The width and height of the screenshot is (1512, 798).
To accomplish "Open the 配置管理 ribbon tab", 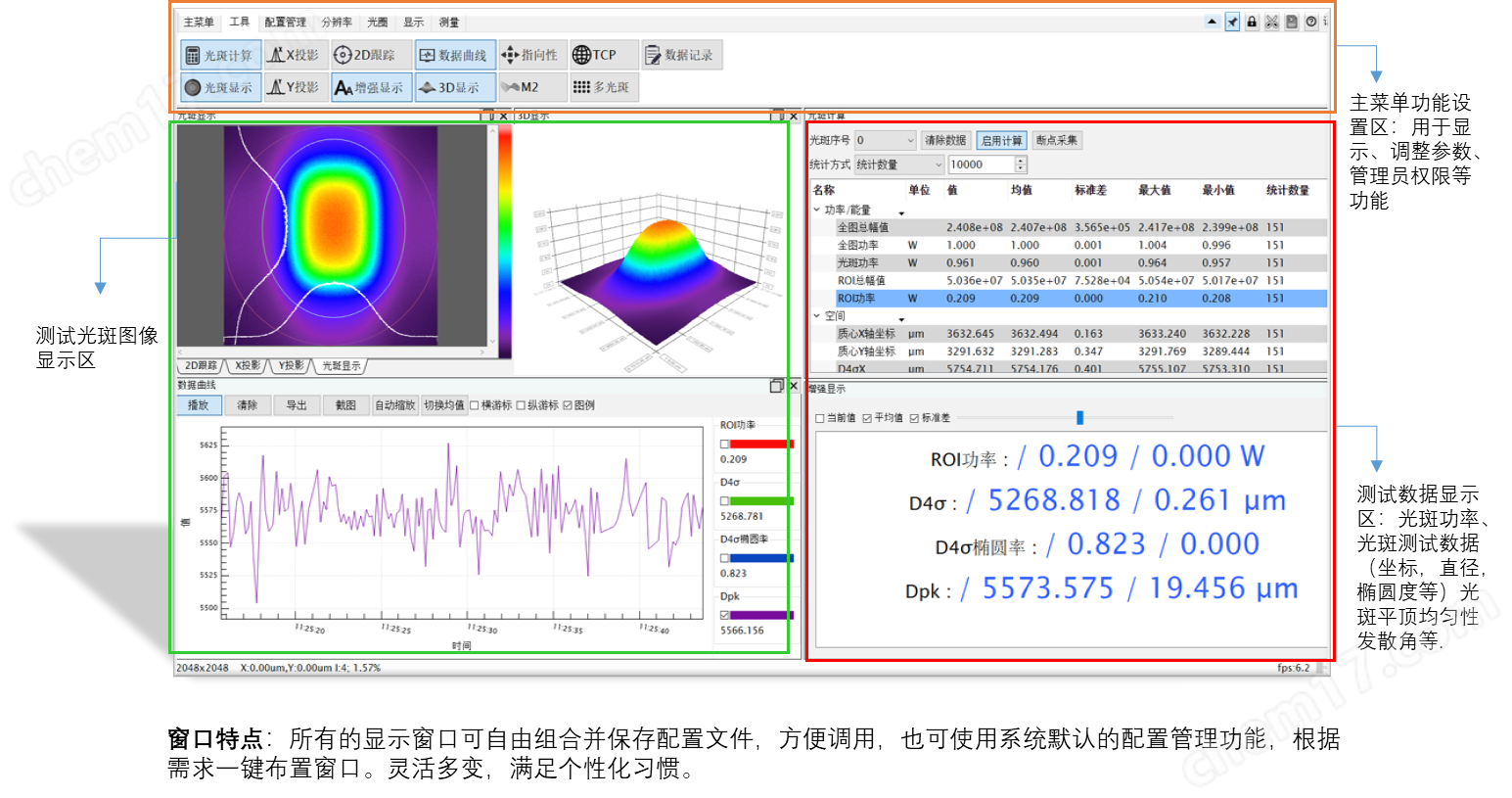I will (285, 22).
